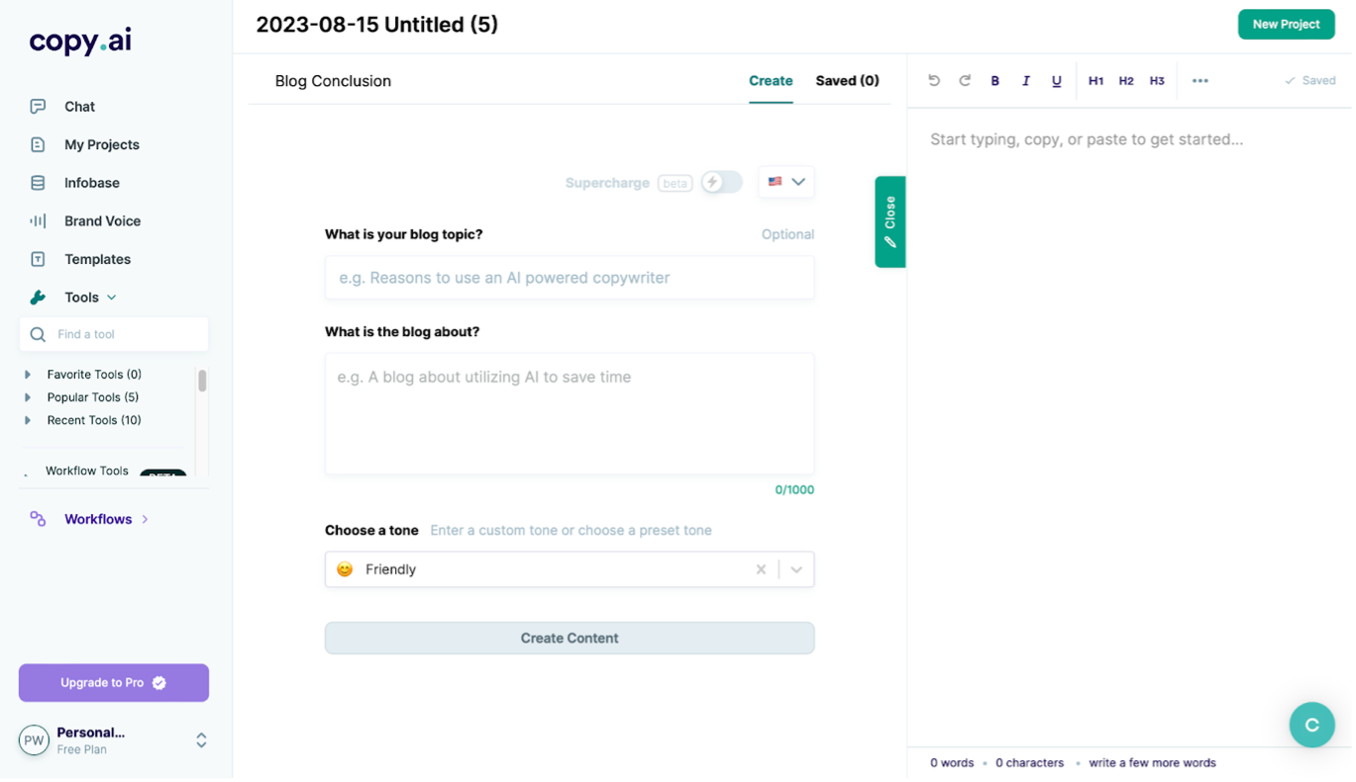Click Upgrade to Pro button
1356x782 pixels.
click(x=114, y=684)
